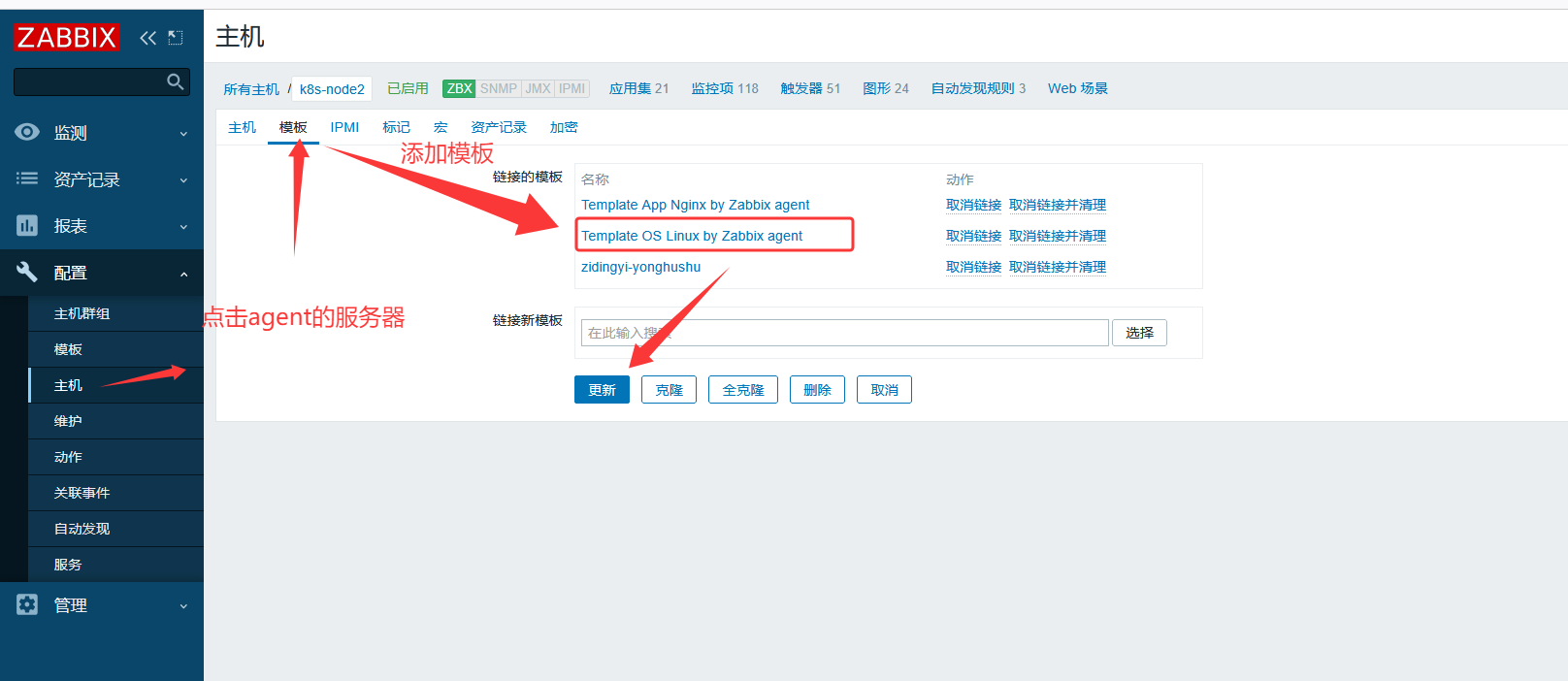Expand the 资产记录 menu chevron

tap(183, 180)
